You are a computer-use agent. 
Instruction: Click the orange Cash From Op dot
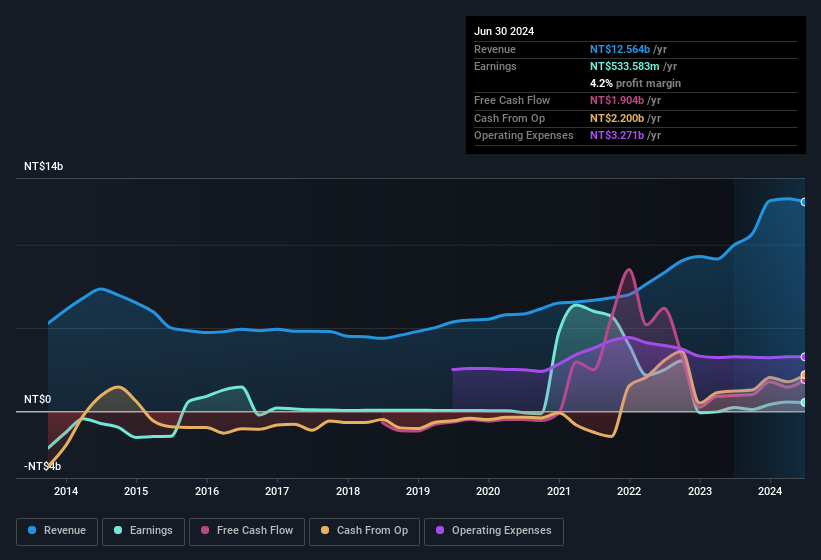326,531
